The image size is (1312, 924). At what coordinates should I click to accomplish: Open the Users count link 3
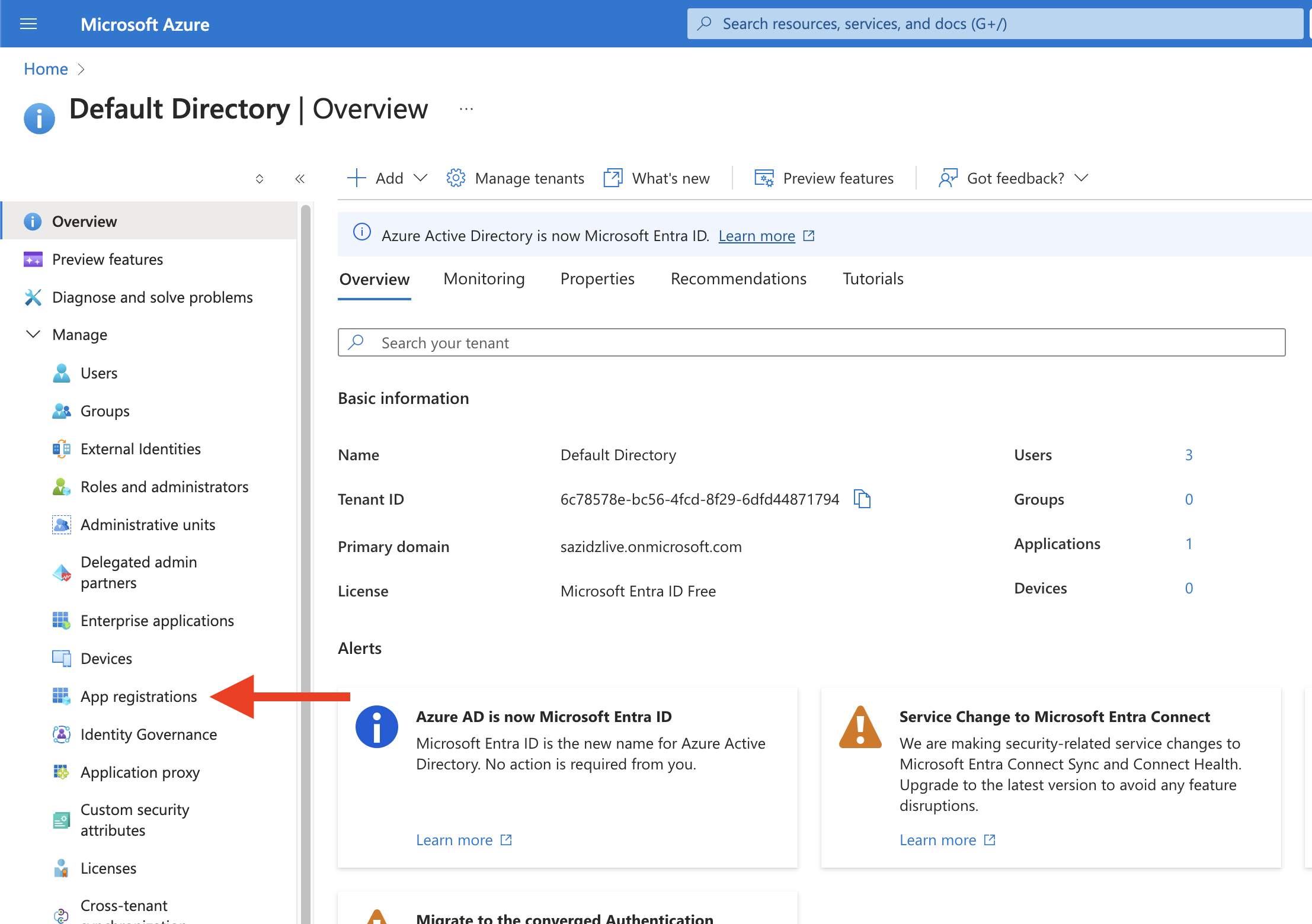pos(1189,455)
